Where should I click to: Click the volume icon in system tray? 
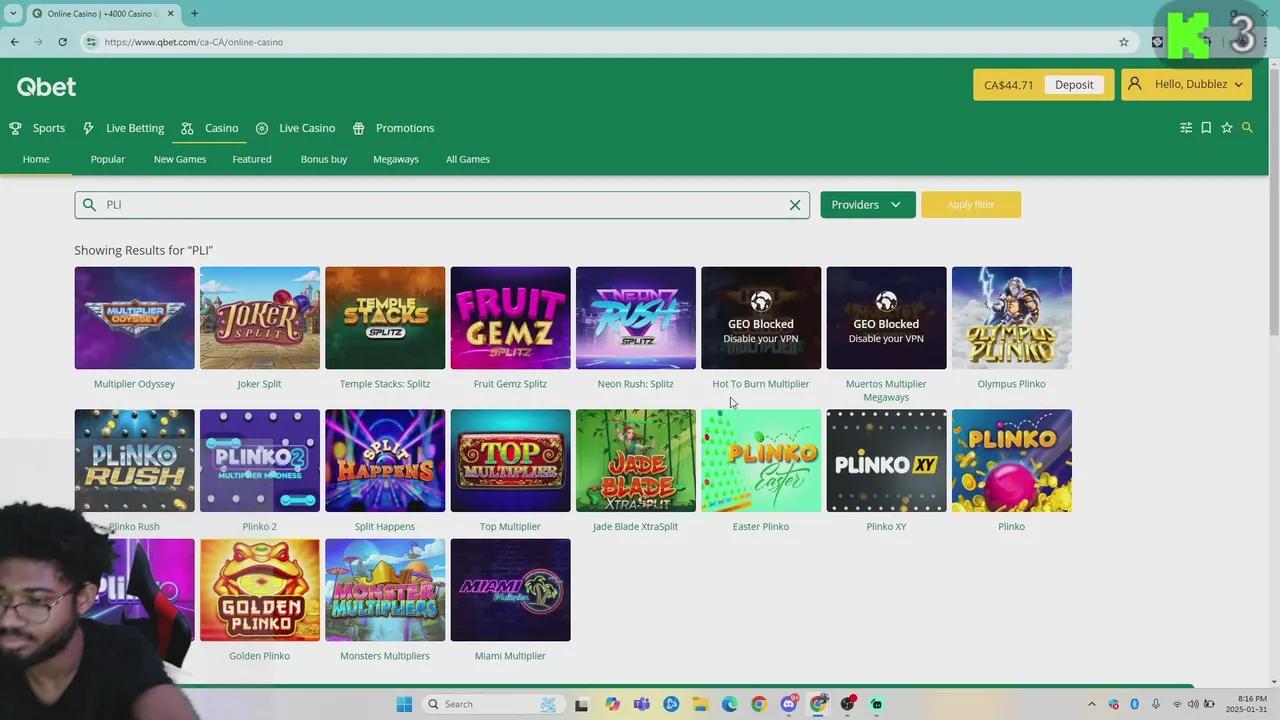(1193, 704)
